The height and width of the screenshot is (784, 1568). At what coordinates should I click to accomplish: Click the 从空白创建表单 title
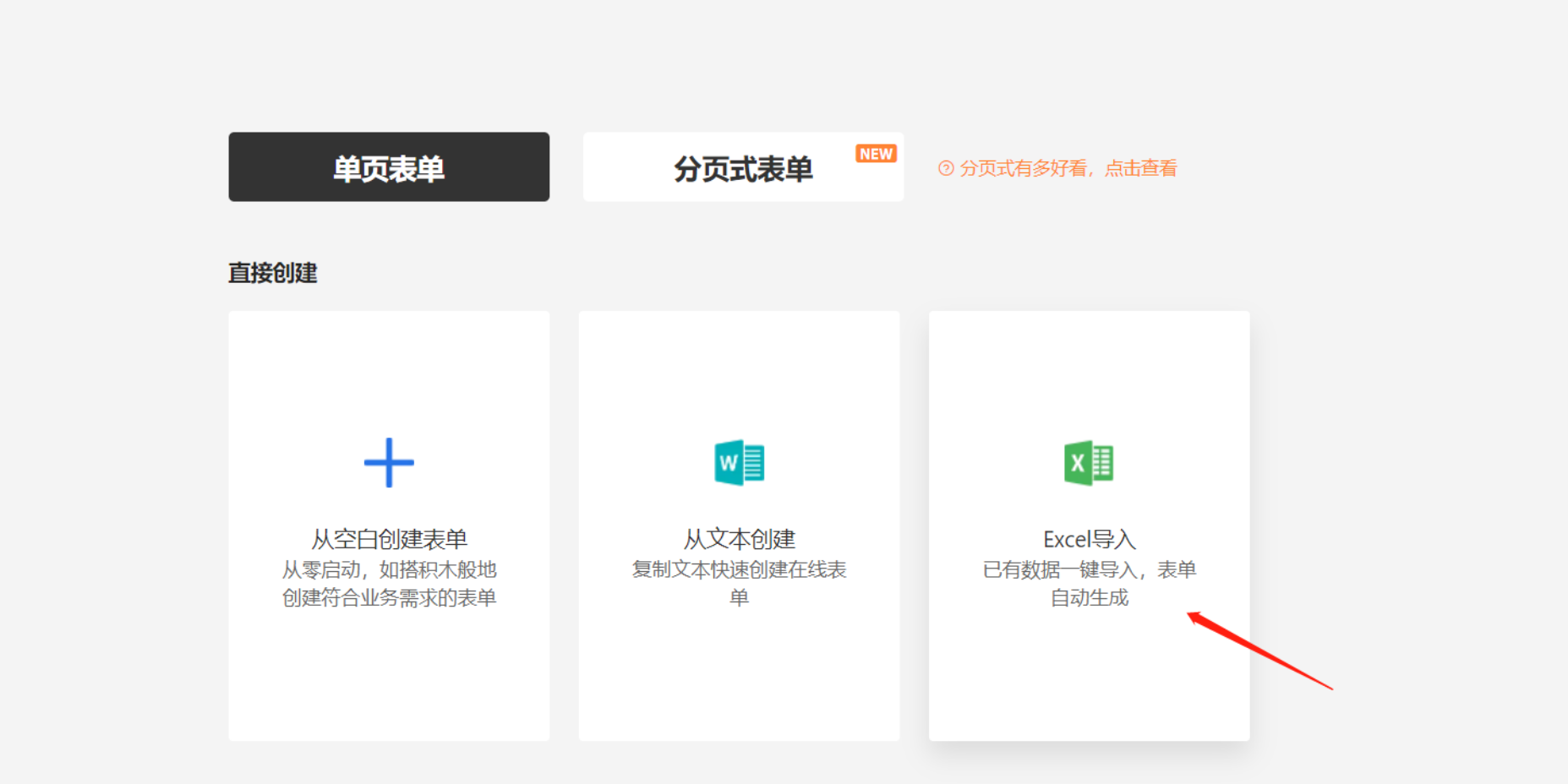point(389,539)
